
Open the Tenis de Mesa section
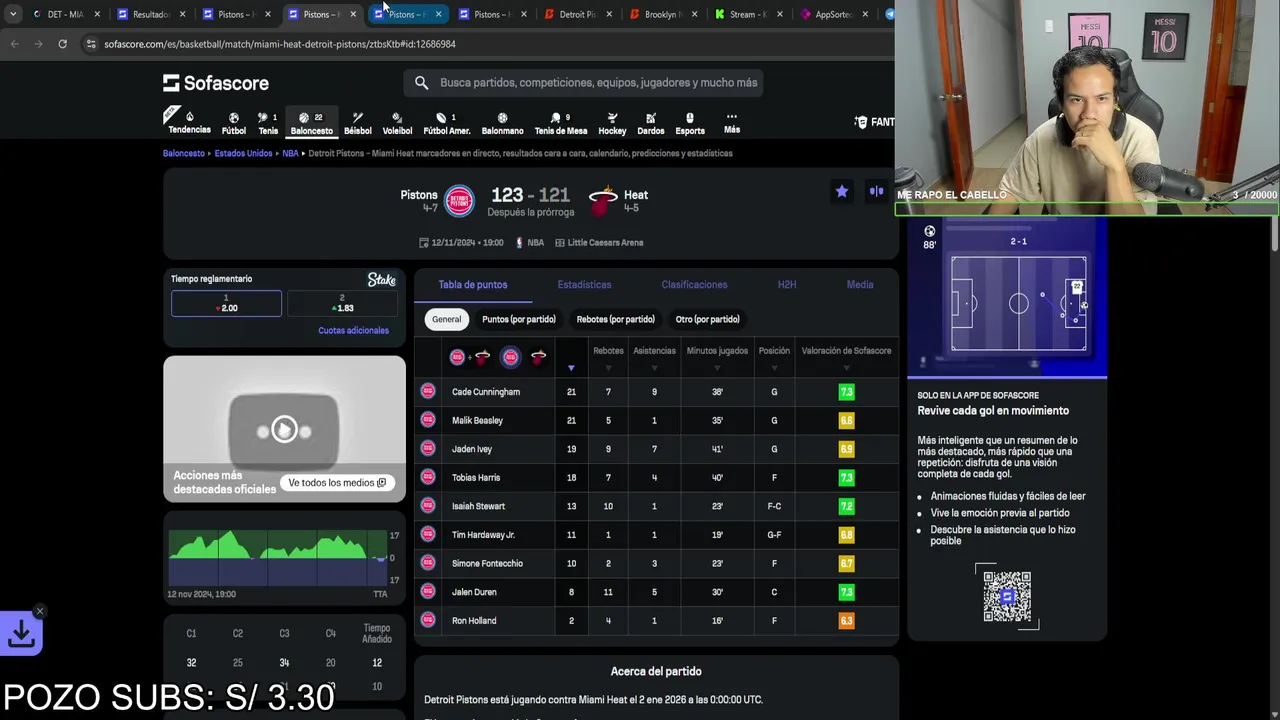[561, 123]
